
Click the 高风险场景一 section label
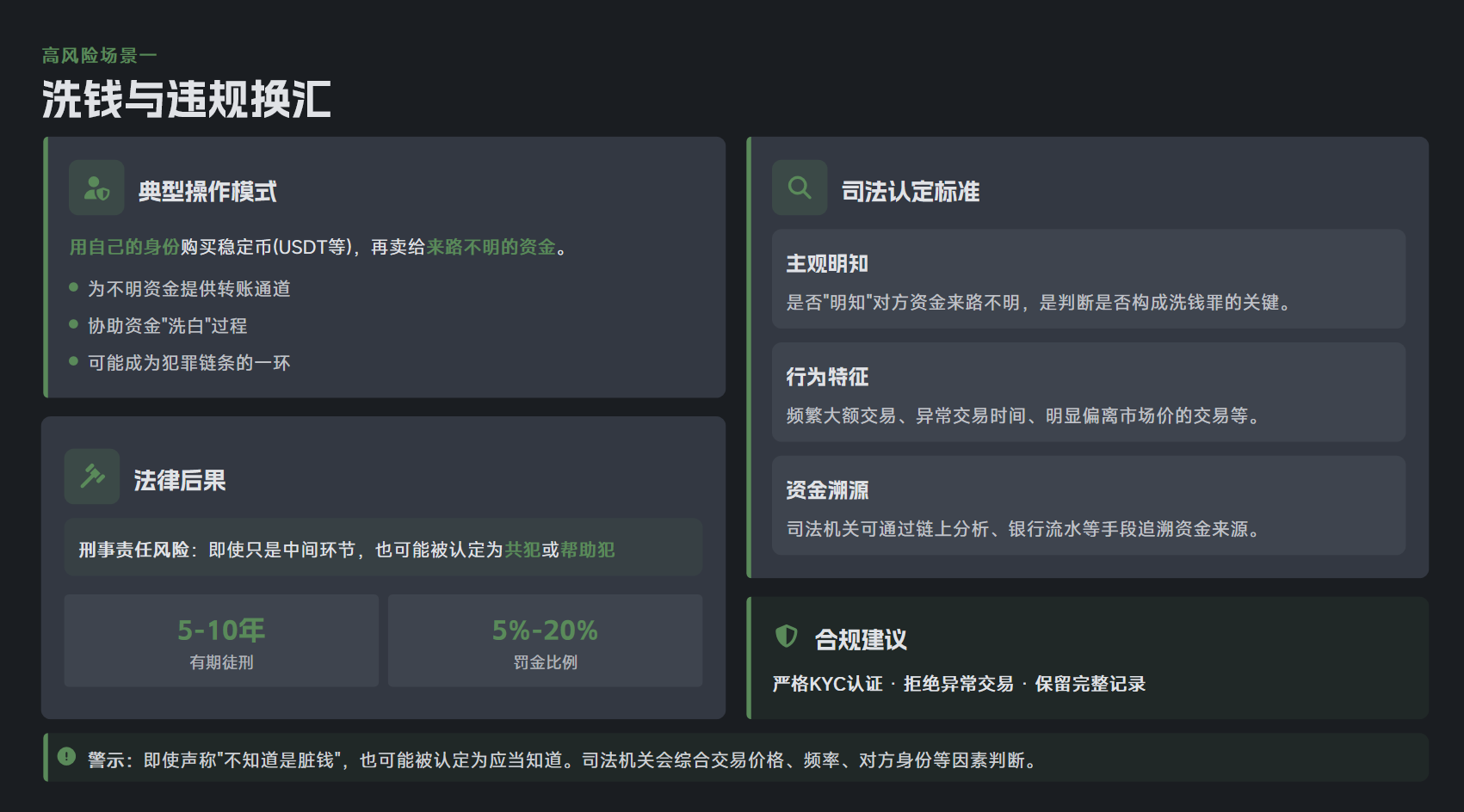pos(100,56)
